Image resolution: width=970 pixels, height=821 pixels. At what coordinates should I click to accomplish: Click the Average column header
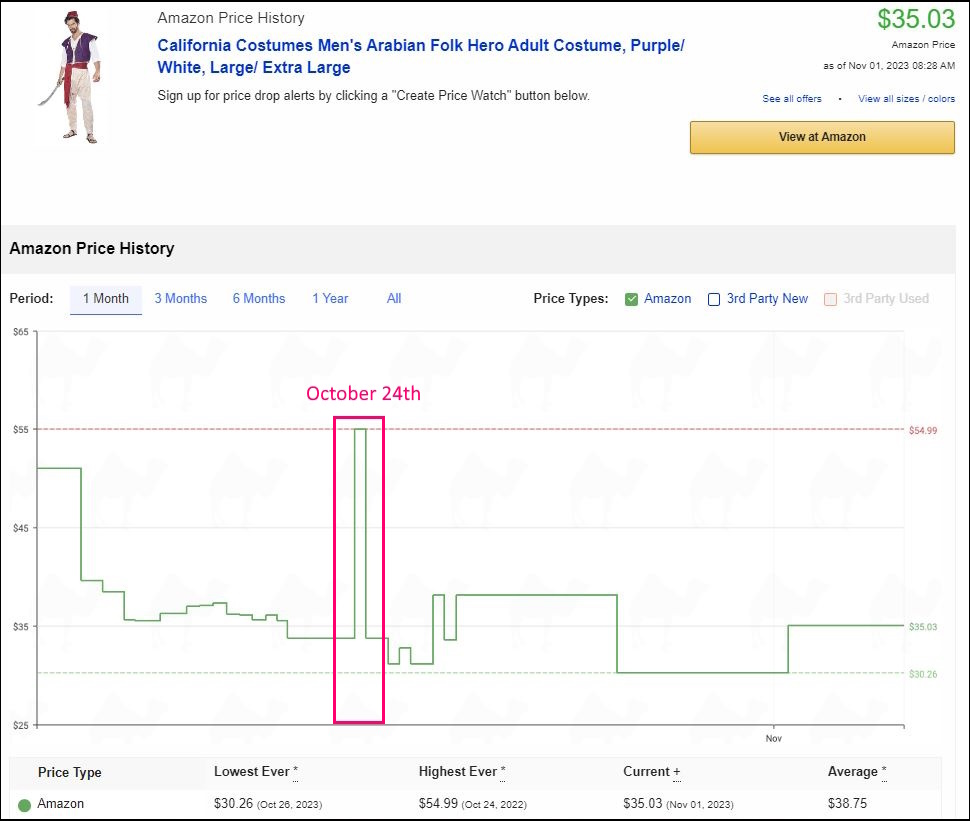[857, 772]
